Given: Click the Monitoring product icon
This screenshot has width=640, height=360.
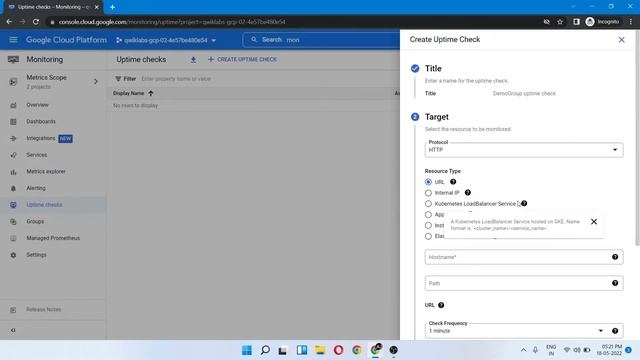Looking at the screenshot, I should pos(13,60).
